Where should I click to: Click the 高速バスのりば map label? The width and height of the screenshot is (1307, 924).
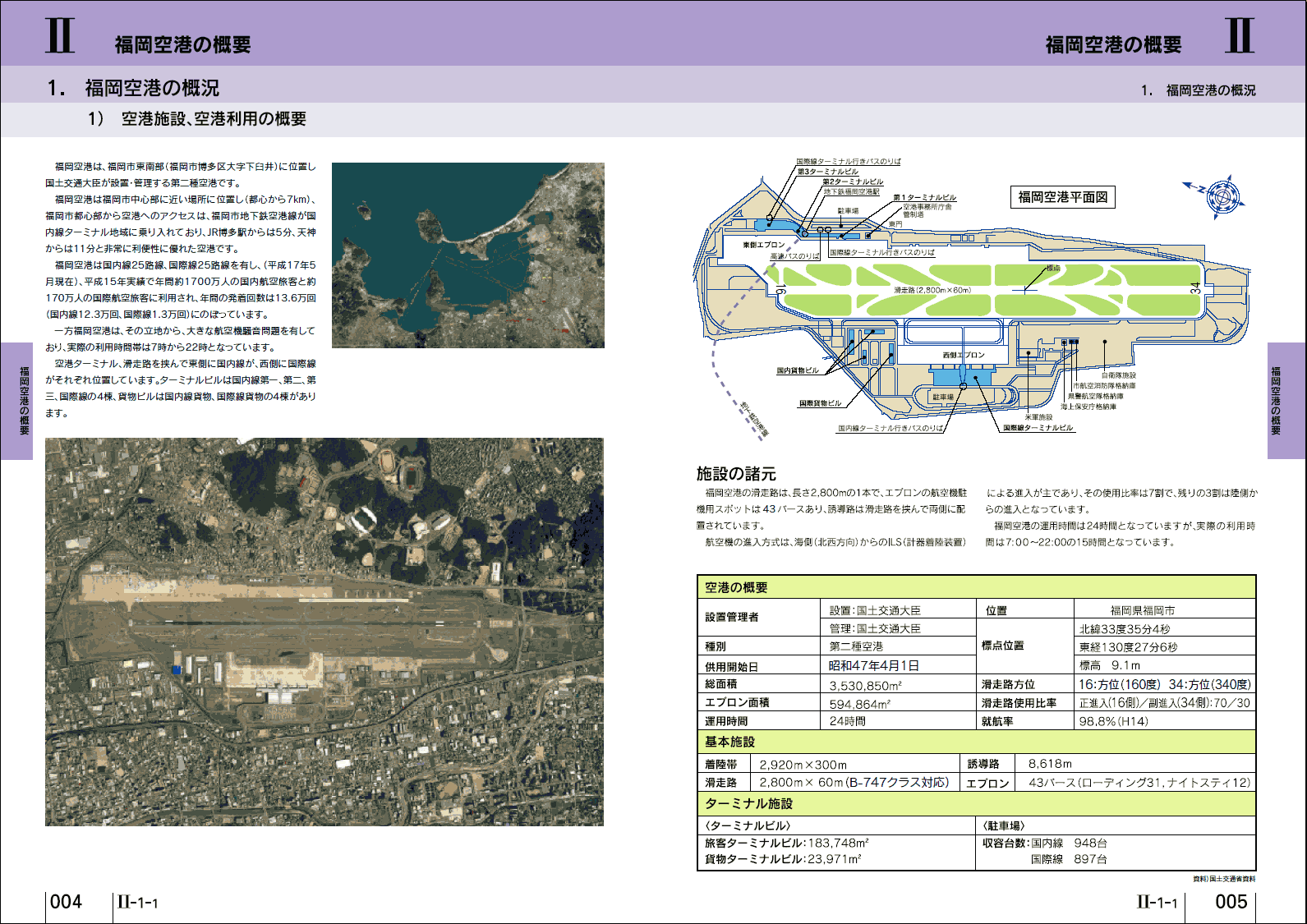(794, 256)
